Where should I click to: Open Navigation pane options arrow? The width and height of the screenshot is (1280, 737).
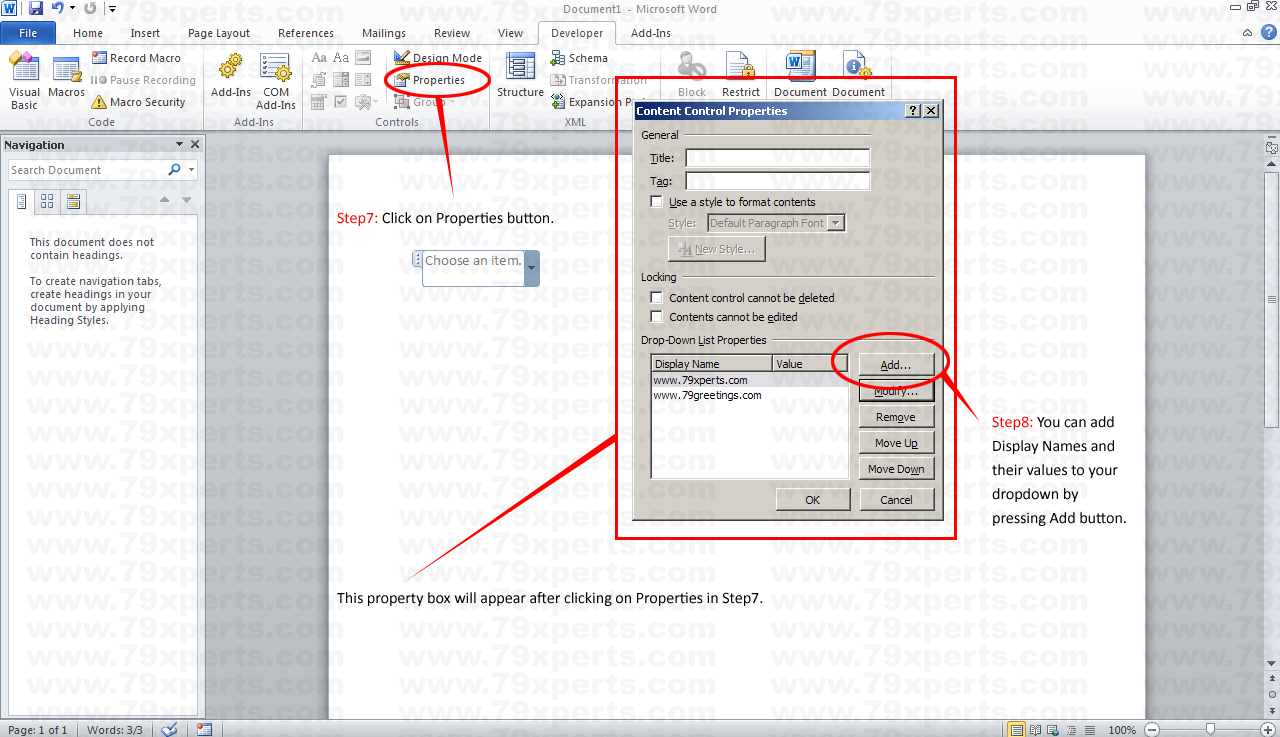pos(179,145)
